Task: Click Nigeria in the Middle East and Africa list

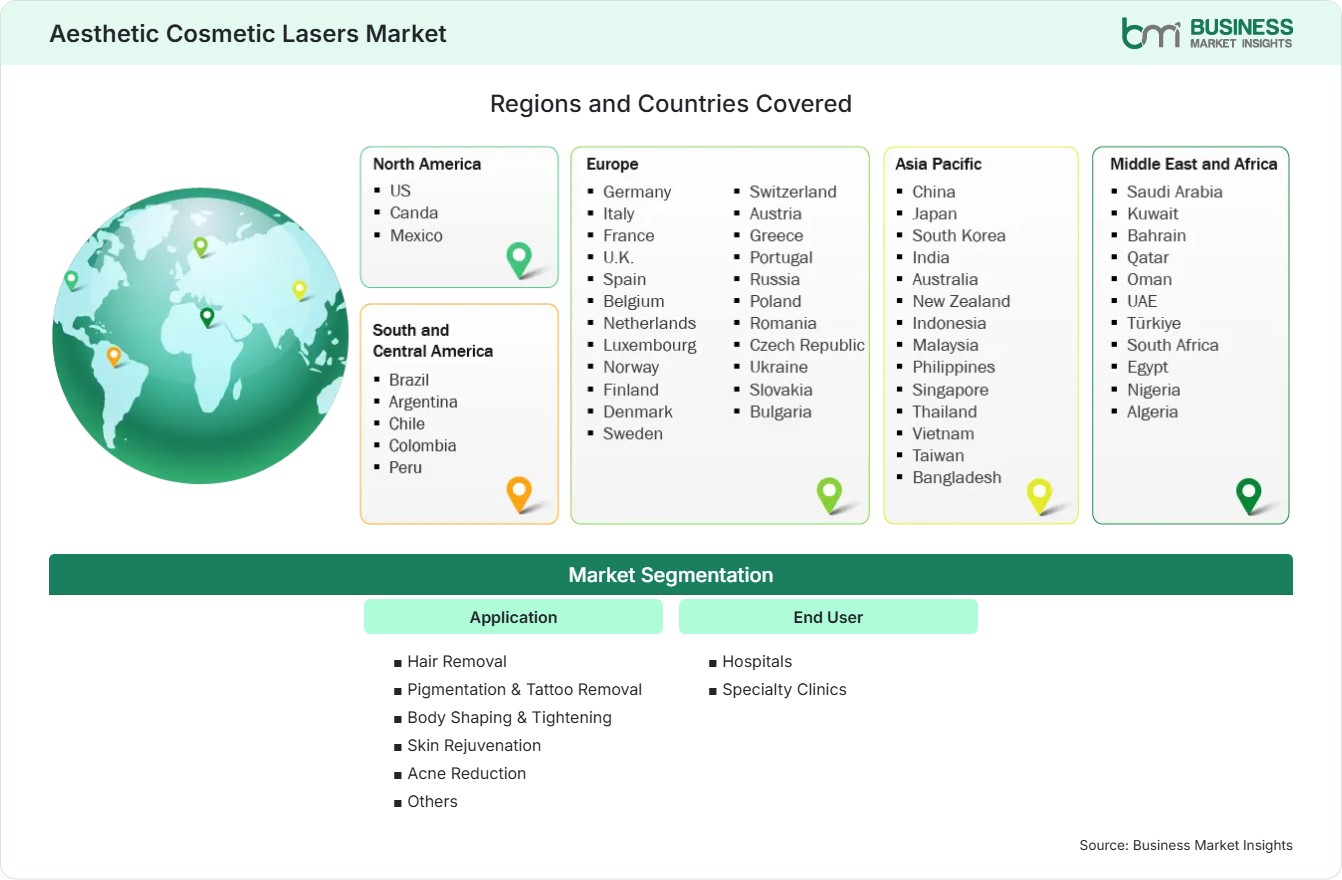Action: point(1154,389)
